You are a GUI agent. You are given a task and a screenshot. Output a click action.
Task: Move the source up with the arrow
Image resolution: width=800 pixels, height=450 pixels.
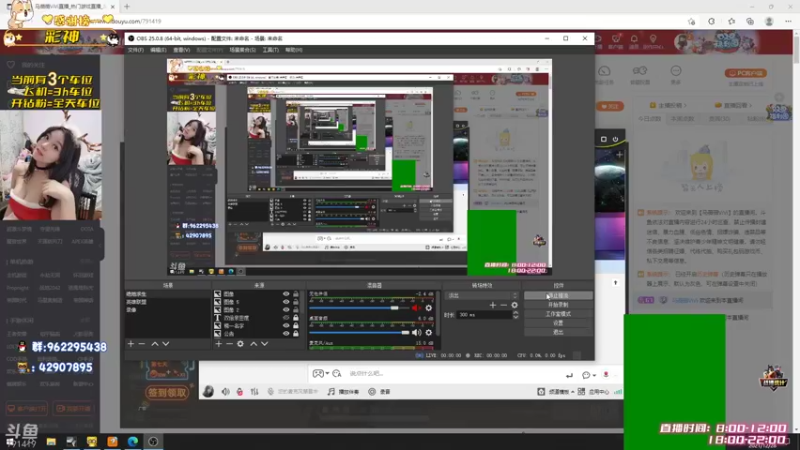[x=254, y=344]
